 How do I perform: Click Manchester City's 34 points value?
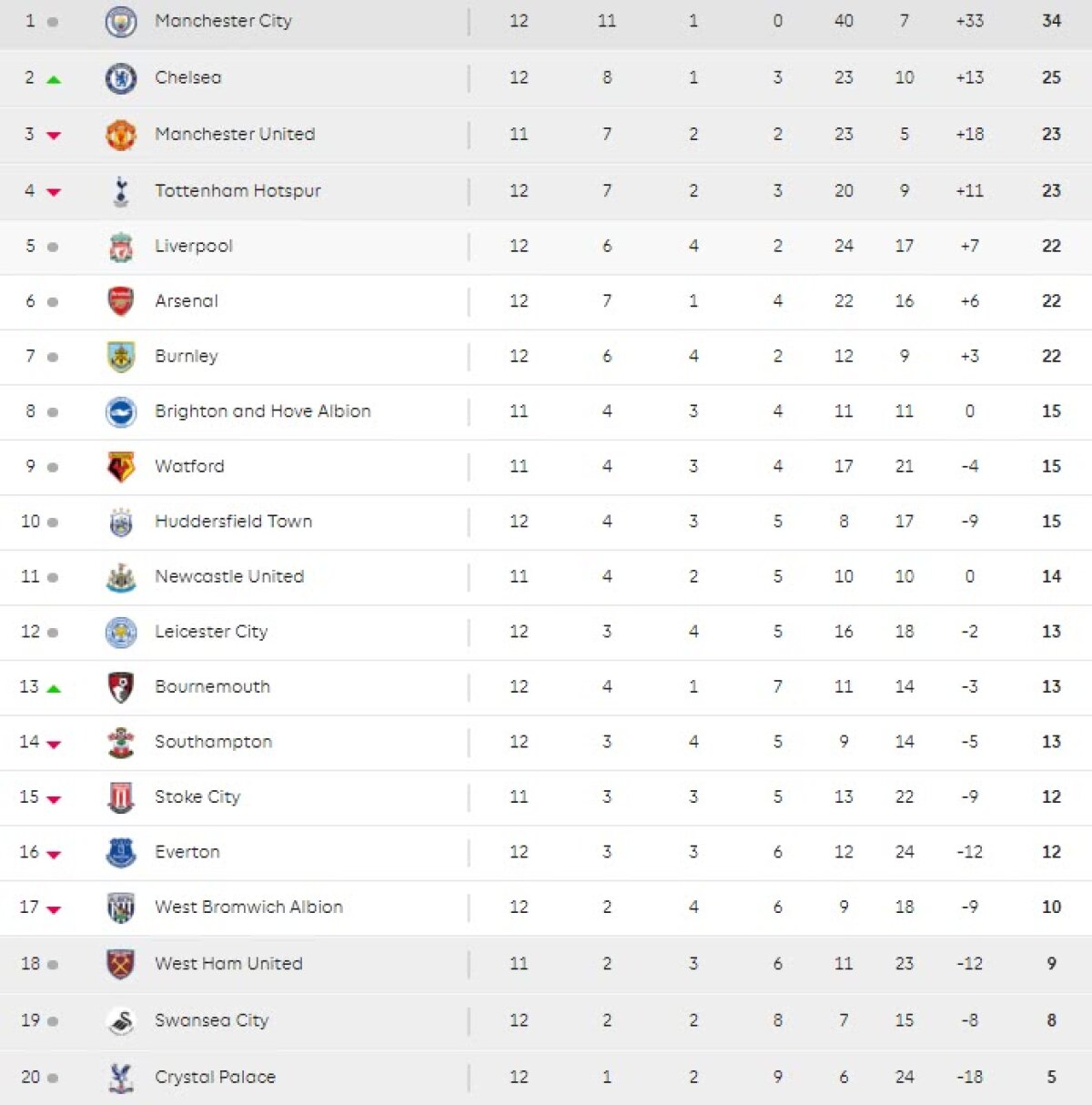point(1051,21)
